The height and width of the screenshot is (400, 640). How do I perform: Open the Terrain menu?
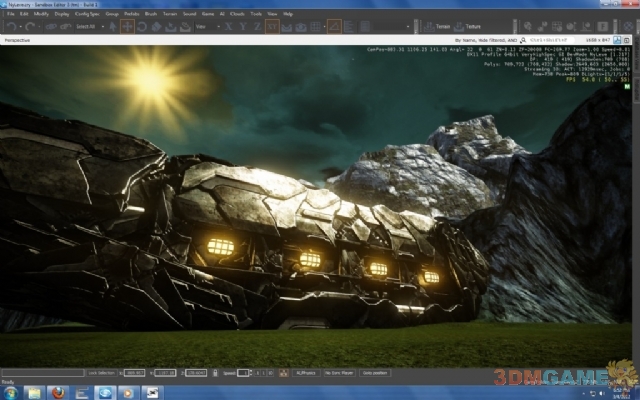[170, 14]
